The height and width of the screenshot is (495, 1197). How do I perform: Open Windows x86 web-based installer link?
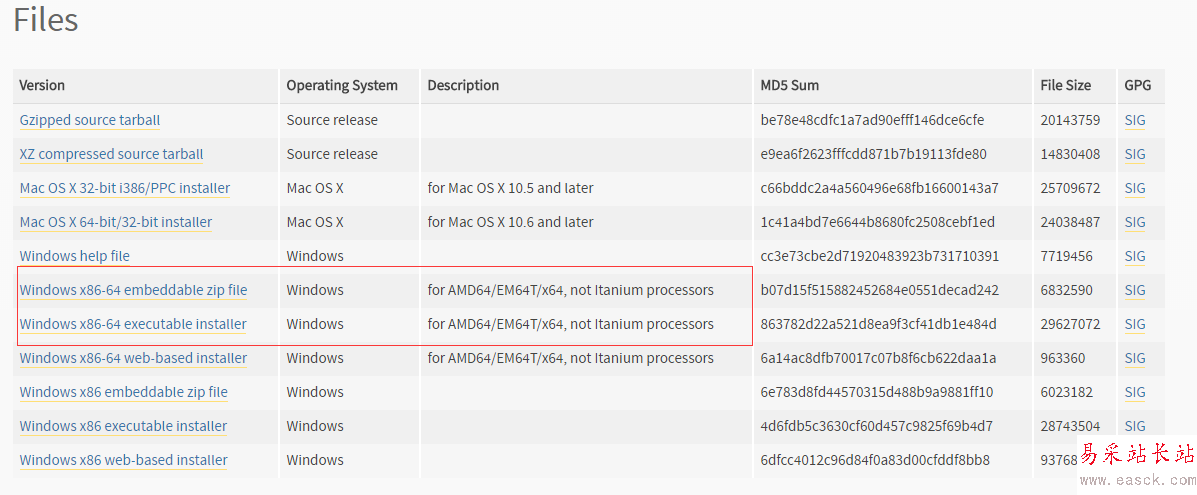[x=124, y=460]
